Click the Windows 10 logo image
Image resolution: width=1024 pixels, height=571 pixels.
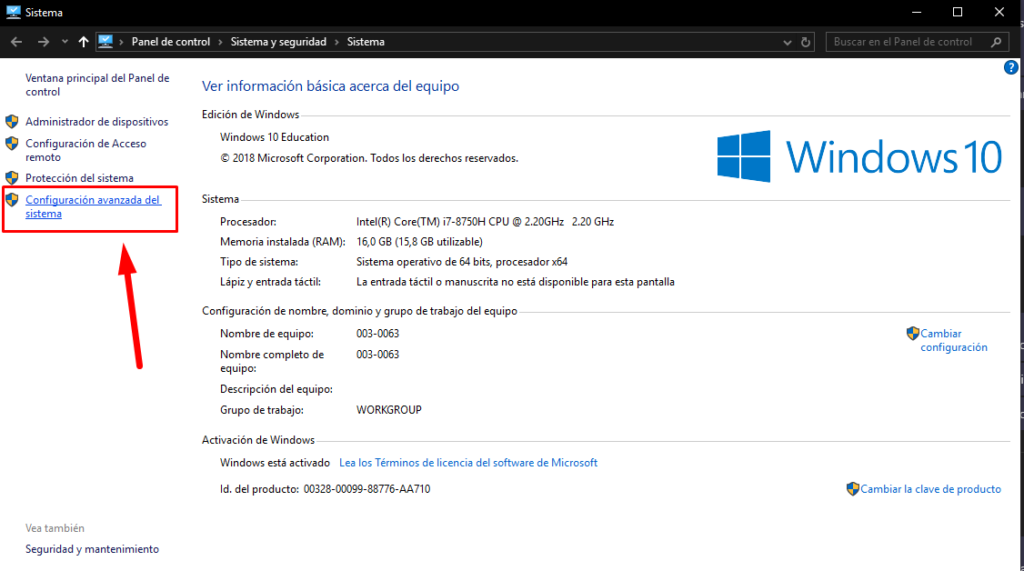click(x=859, y=156)
